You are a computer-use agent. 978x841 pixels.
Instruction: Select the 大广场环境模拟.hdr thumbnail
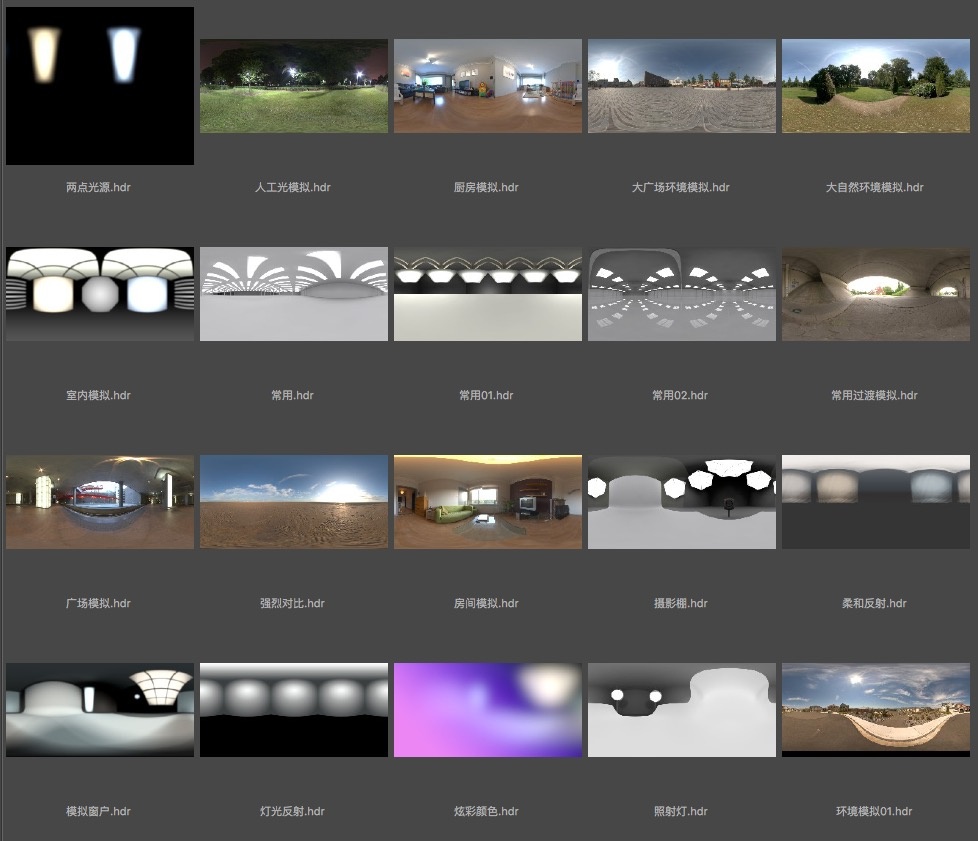tap(682, 86)
